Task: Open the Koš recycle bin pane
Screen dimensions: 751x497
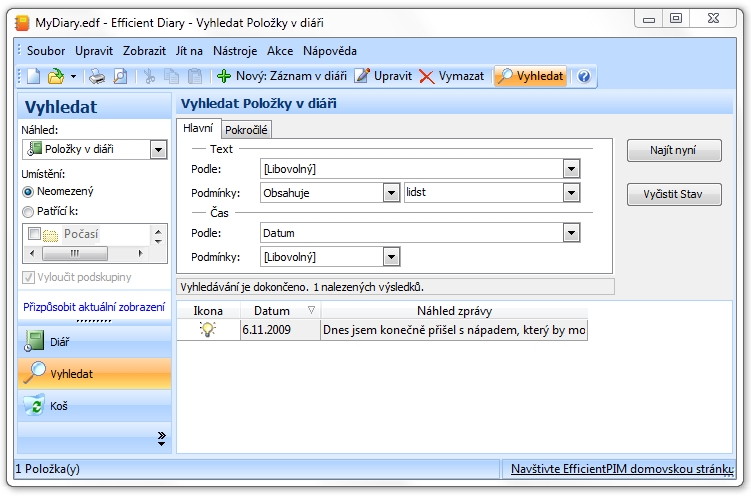Action: point(94,406)
